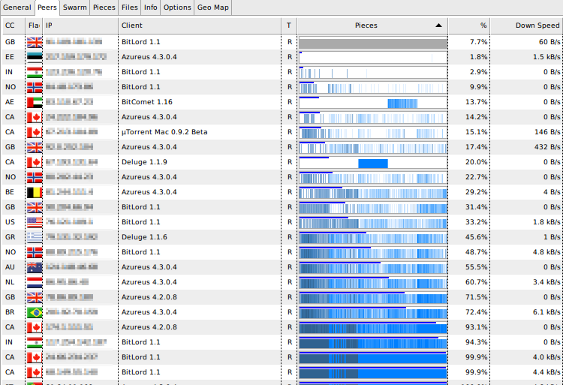Click the Australia flag icon
Screen dimensions: 563x385
click(34, 268)
